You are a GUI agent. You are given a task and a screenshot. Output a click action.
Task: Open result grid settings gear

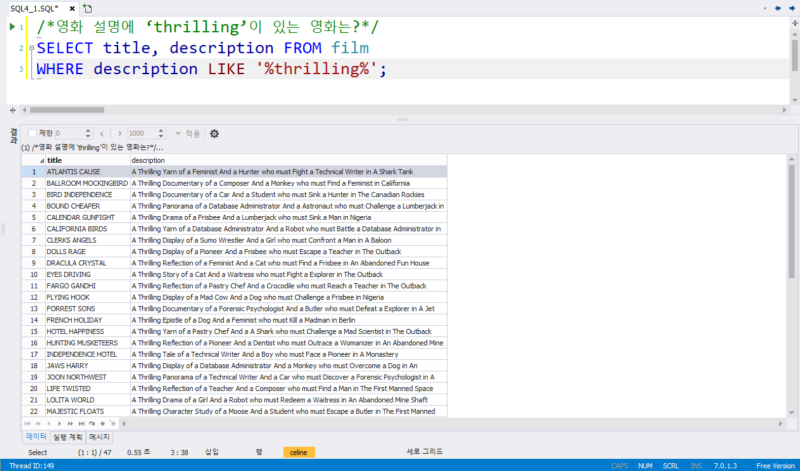click(x=214, y=134)
